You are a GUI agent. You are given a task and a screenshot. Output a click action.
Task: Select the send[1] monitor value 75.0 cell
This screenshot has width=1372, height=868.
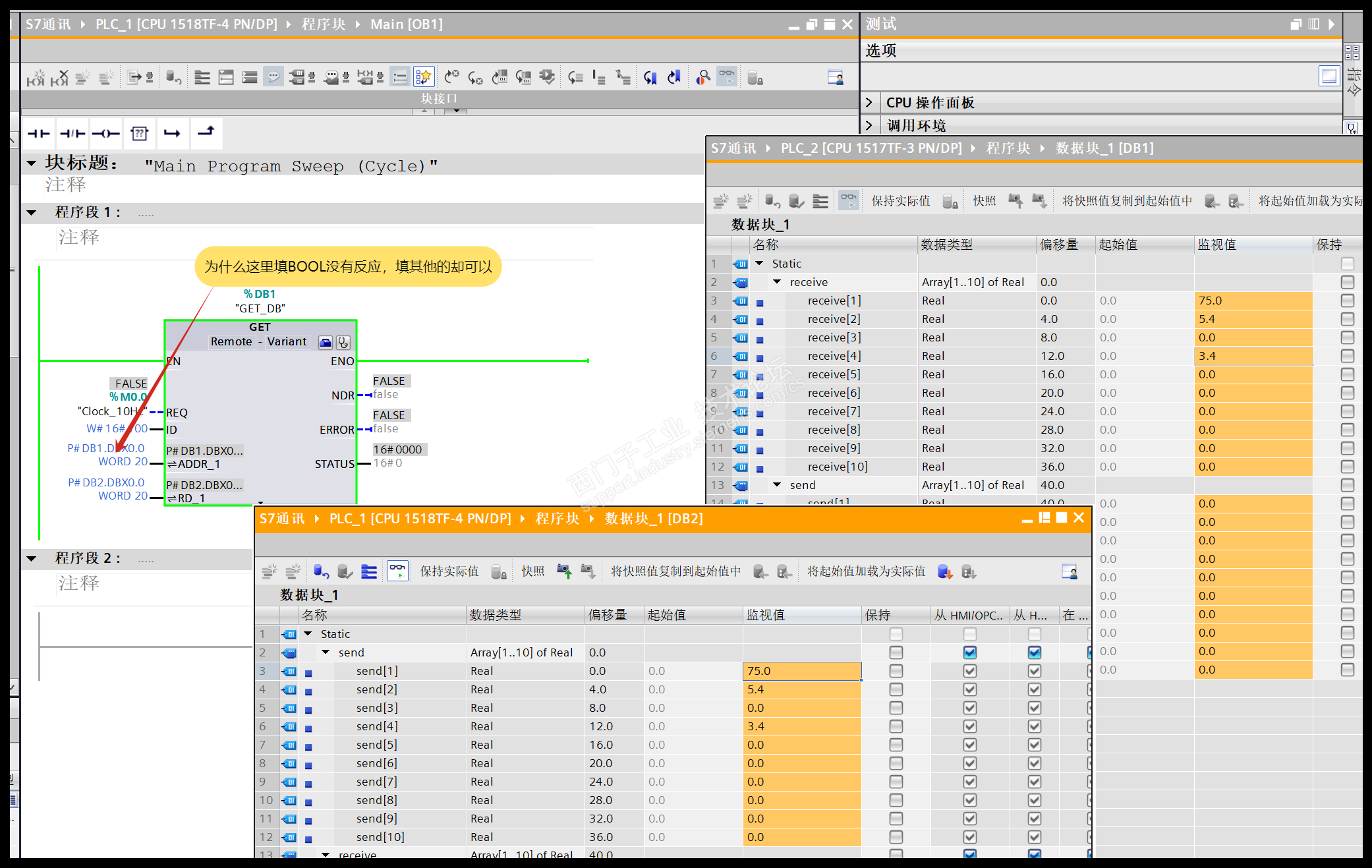[x=801, y=671]
